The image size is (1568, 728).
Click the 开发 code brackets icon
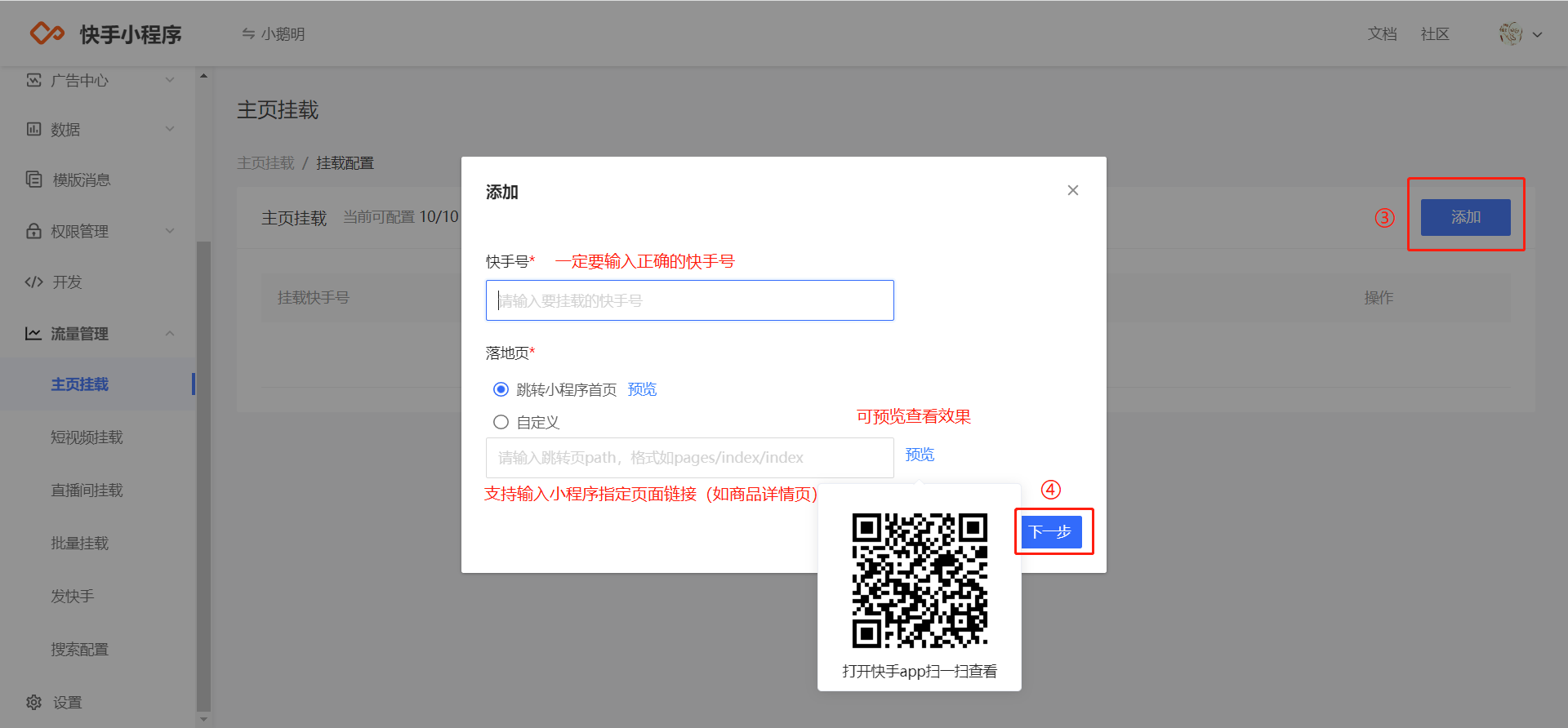[33, 282]
